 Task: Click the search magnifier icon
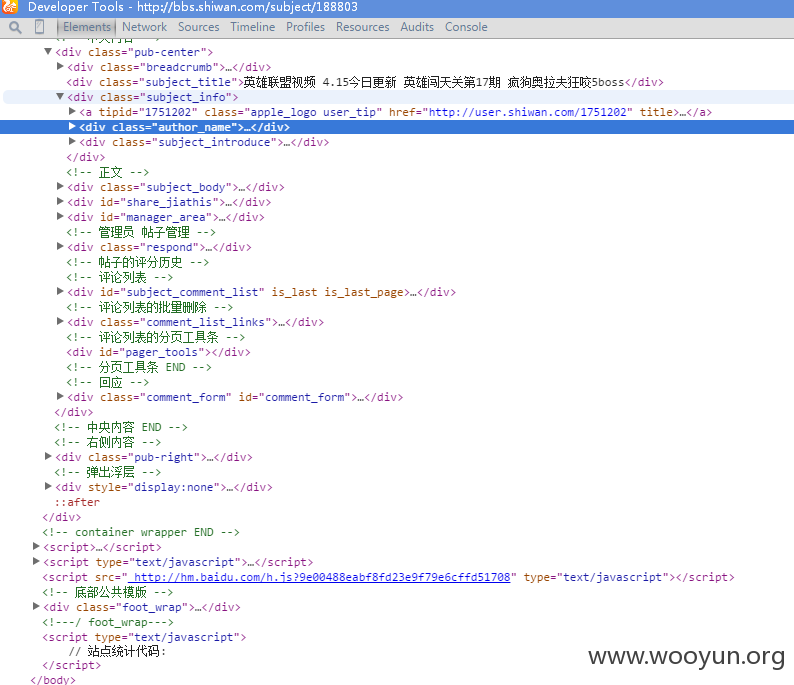[x=15, y=27]
